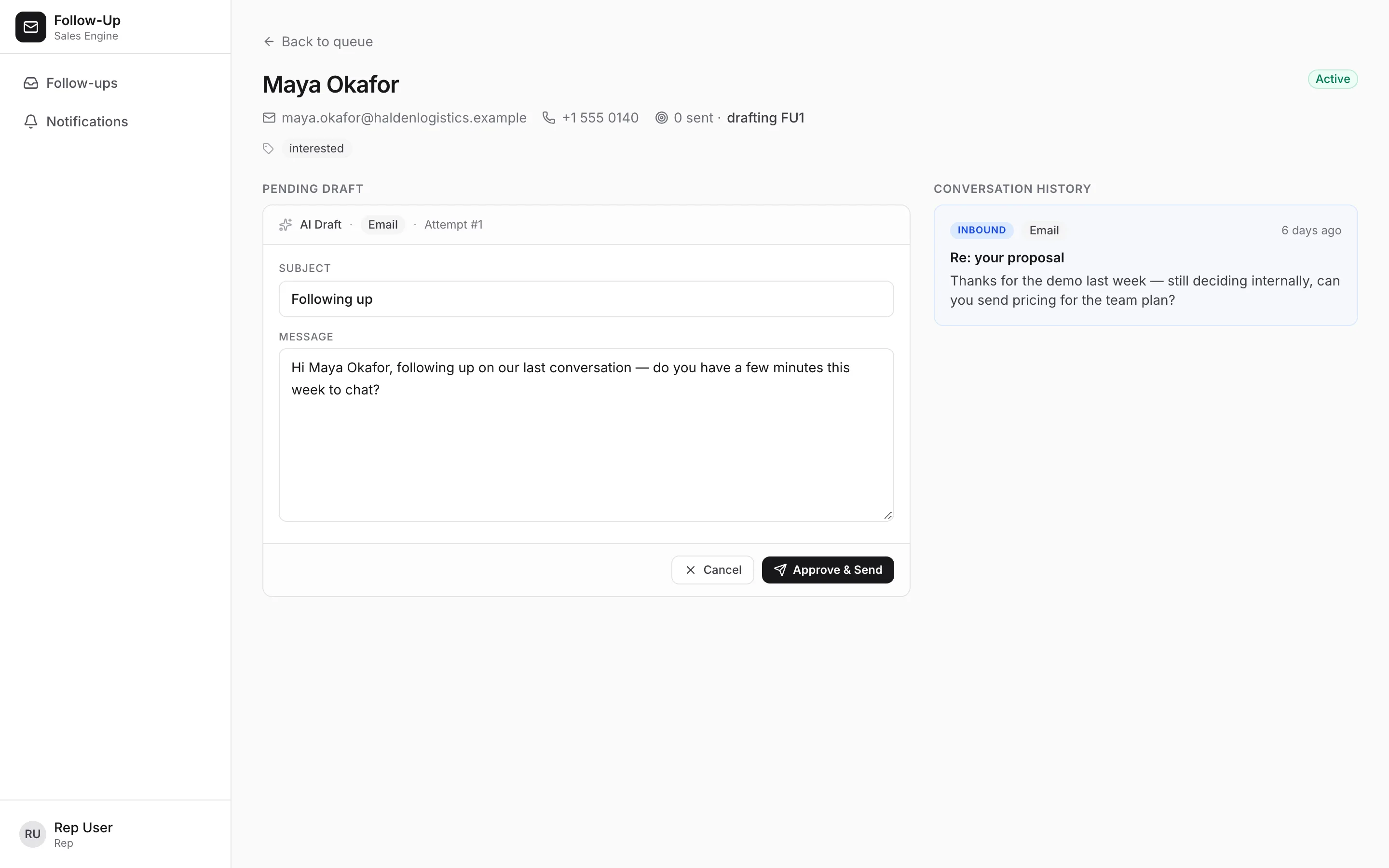
Task: Click the INBOUND badge in conversation history
Action: pyautogui.click(x=981, y=230)
